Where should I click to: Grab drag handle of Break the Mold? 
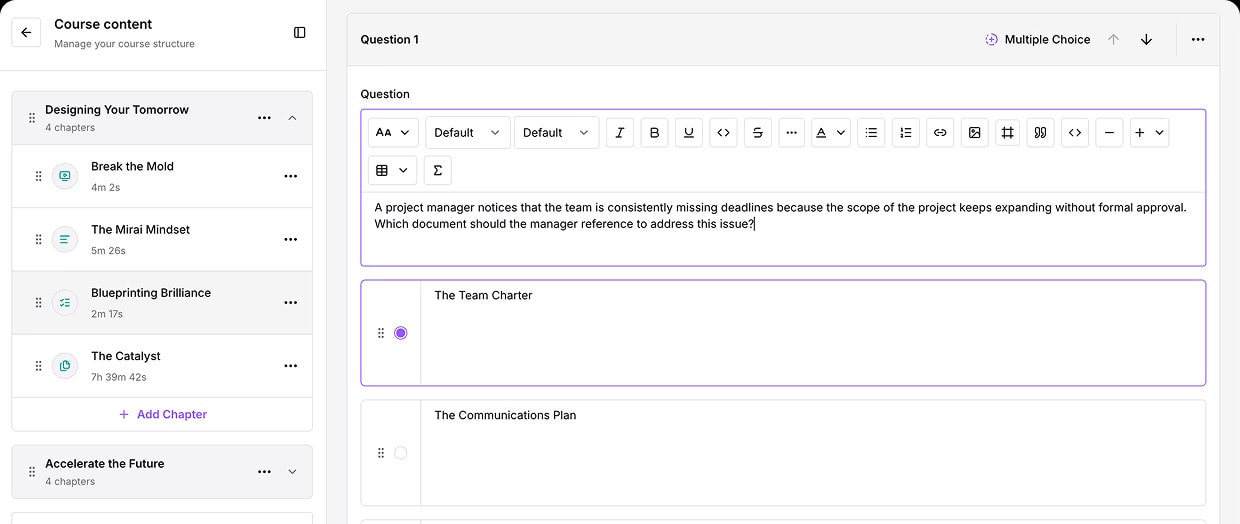pyautogui.click(x=39, y=176)
